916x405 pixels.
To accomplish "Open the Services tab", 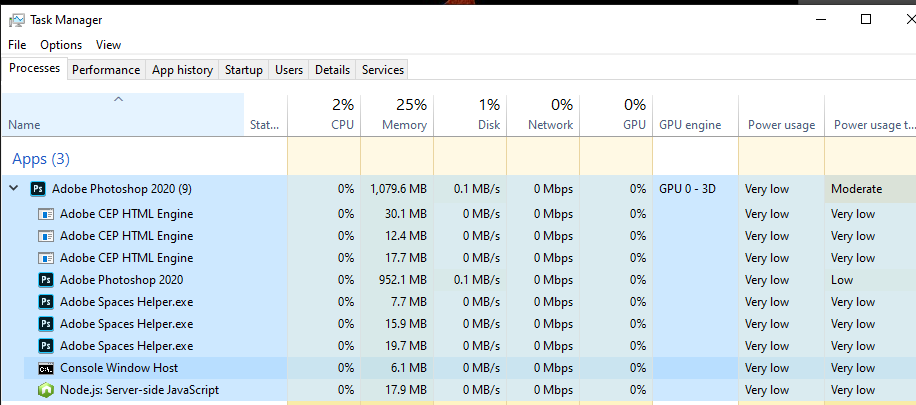I will pyautogui.click(x=382, y=70).
